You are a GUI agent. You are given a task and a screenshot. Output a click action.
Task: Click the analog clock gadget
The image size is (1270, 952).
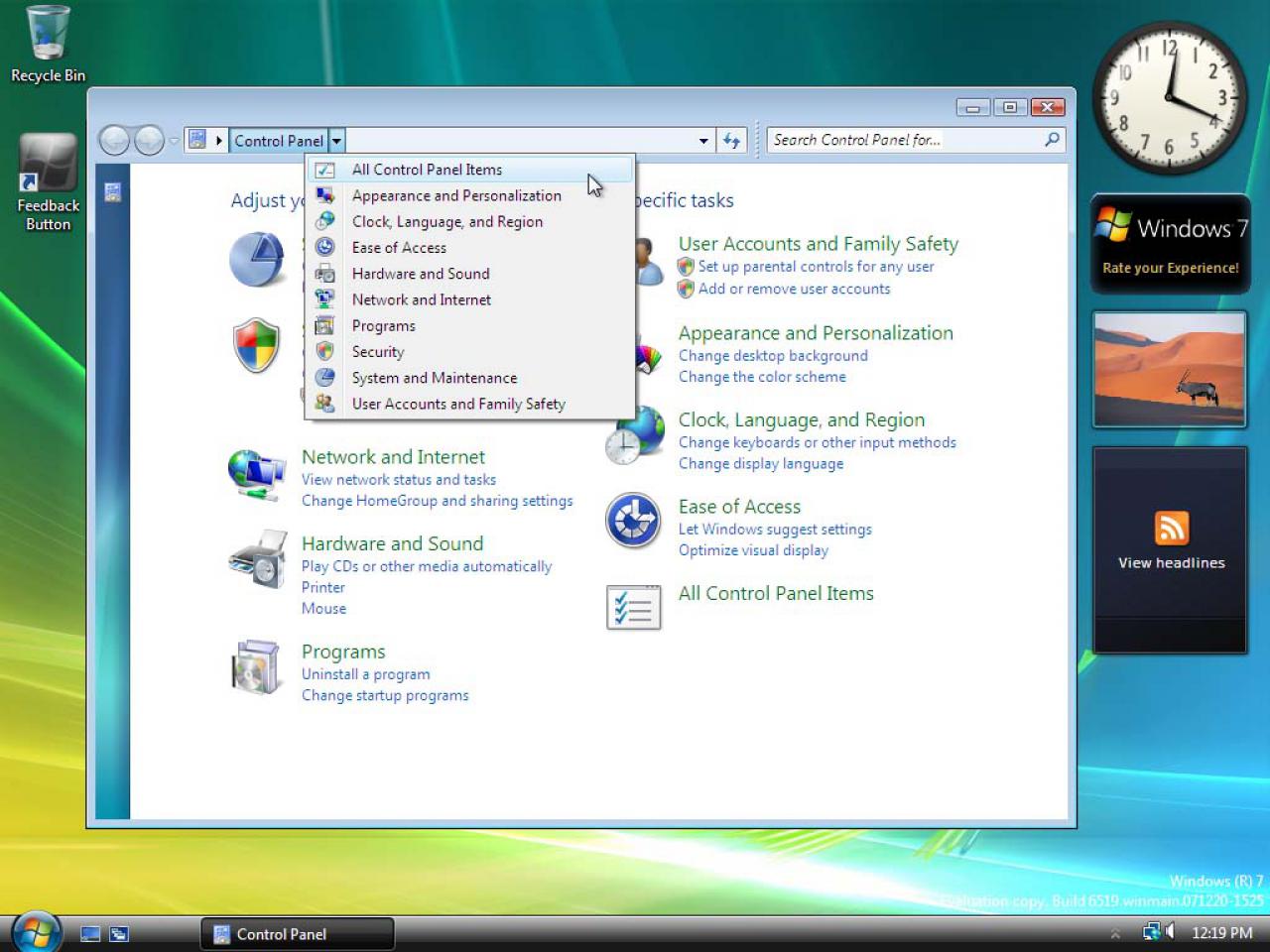pyautogui.click(x=1170, y=97)
